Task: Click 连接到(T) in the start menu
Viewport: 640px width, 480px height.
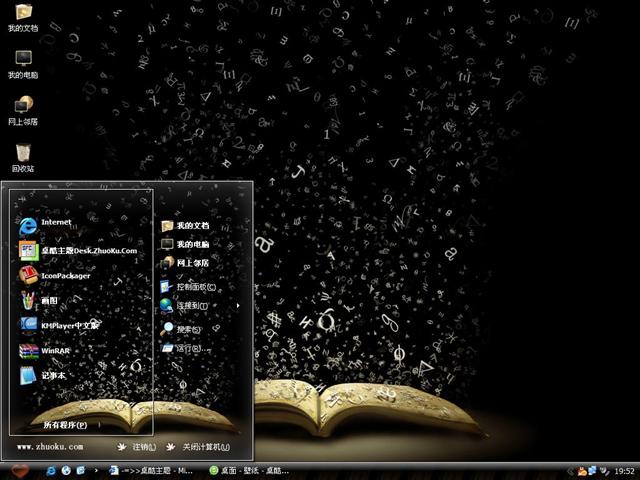Action: click(x=184, y=305)
